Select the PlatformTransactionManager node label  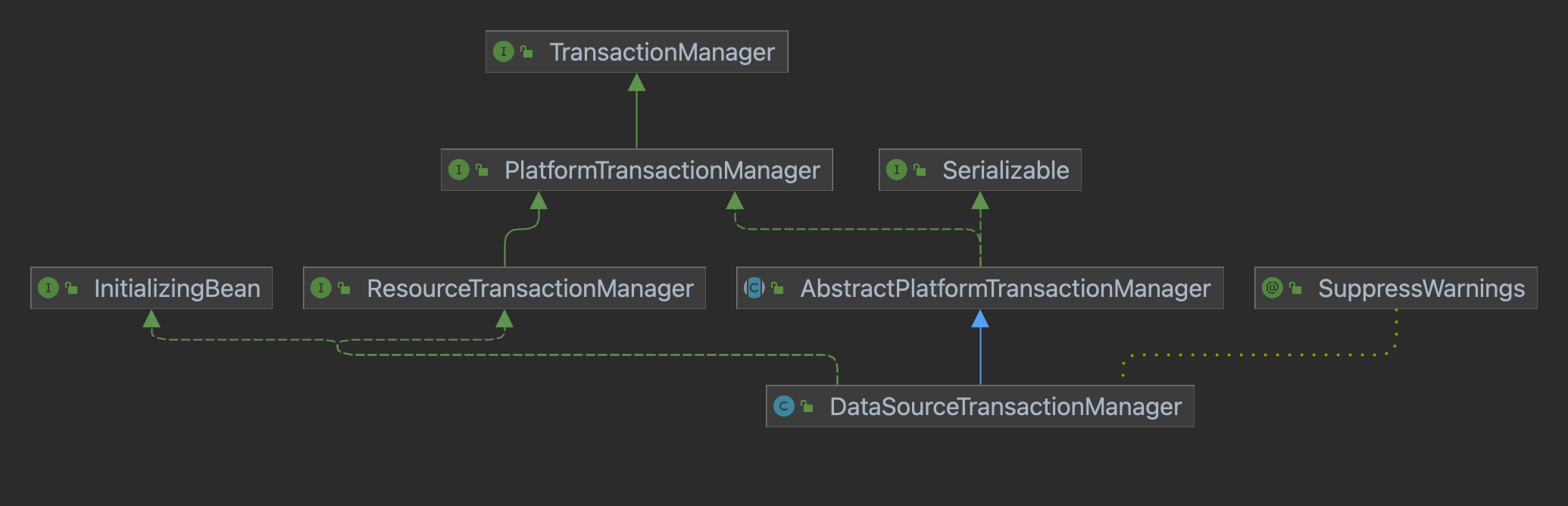pos(661,170)
